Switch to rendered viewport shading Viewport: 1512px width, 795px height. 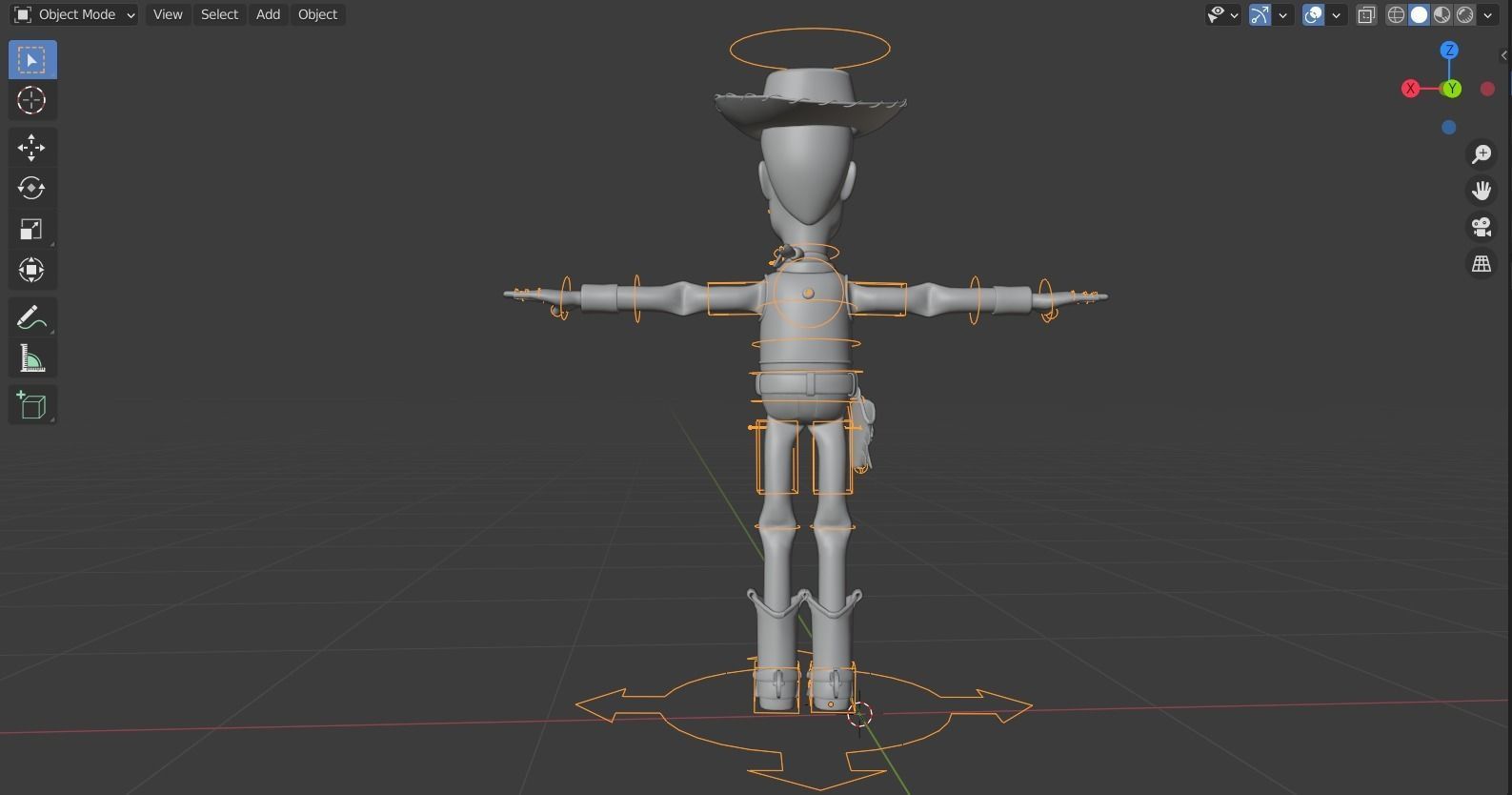tap(1464, 14)
